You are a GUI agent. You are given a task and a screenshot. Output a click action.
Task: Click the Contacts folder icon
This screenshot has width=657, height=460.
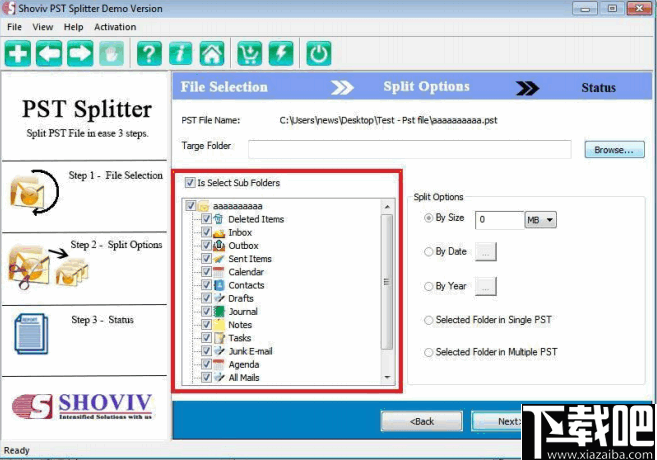tap(219, 285)
